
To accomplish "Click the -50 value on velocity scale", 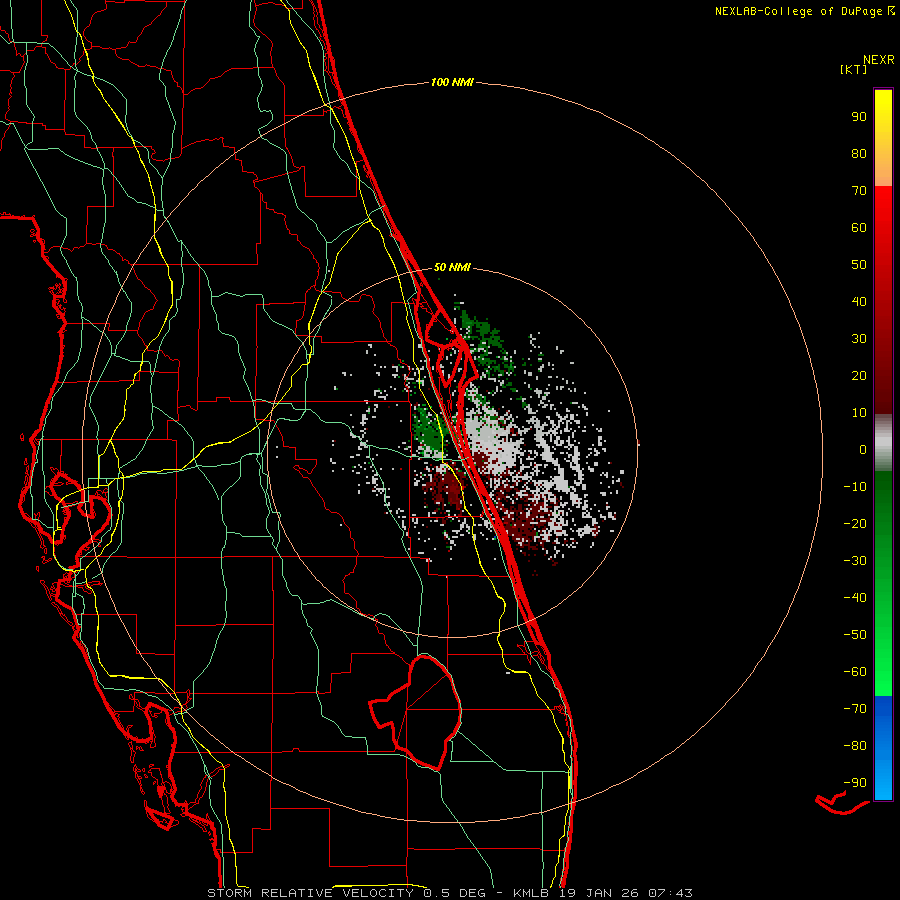I will 855,635.
